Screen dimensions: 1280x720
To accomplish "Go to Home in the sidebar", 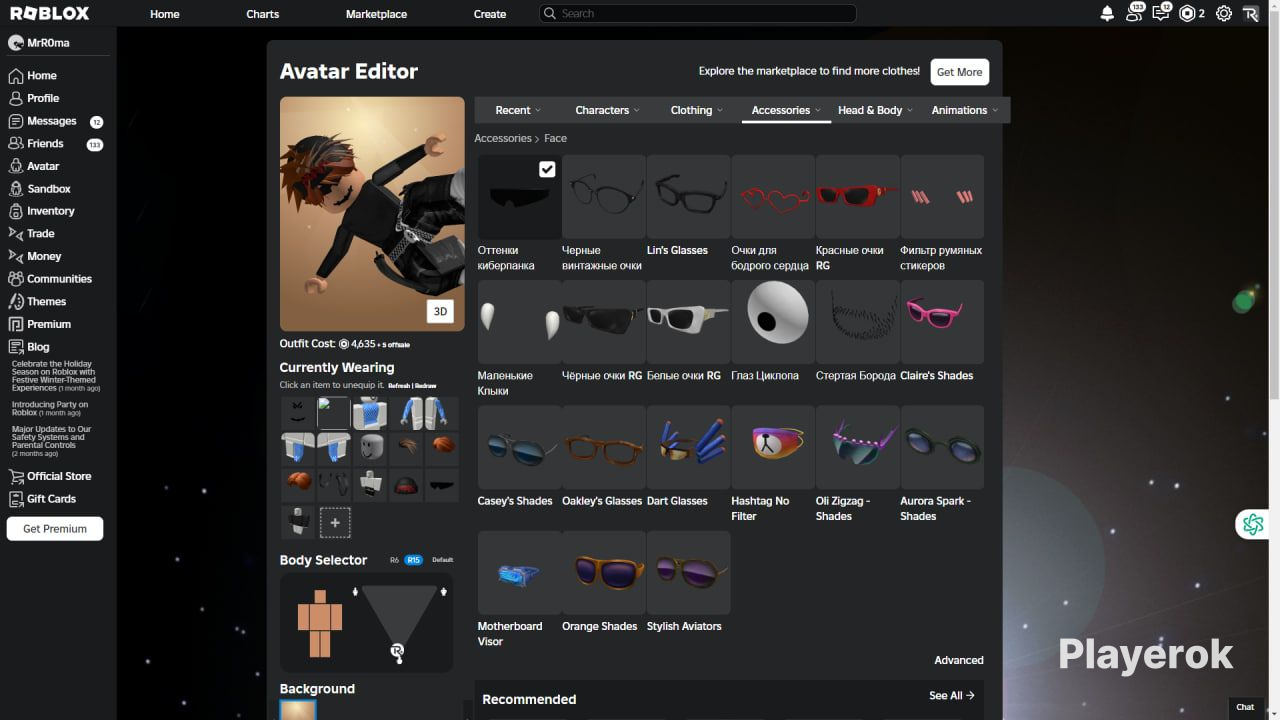I will (x=33, y=75).
